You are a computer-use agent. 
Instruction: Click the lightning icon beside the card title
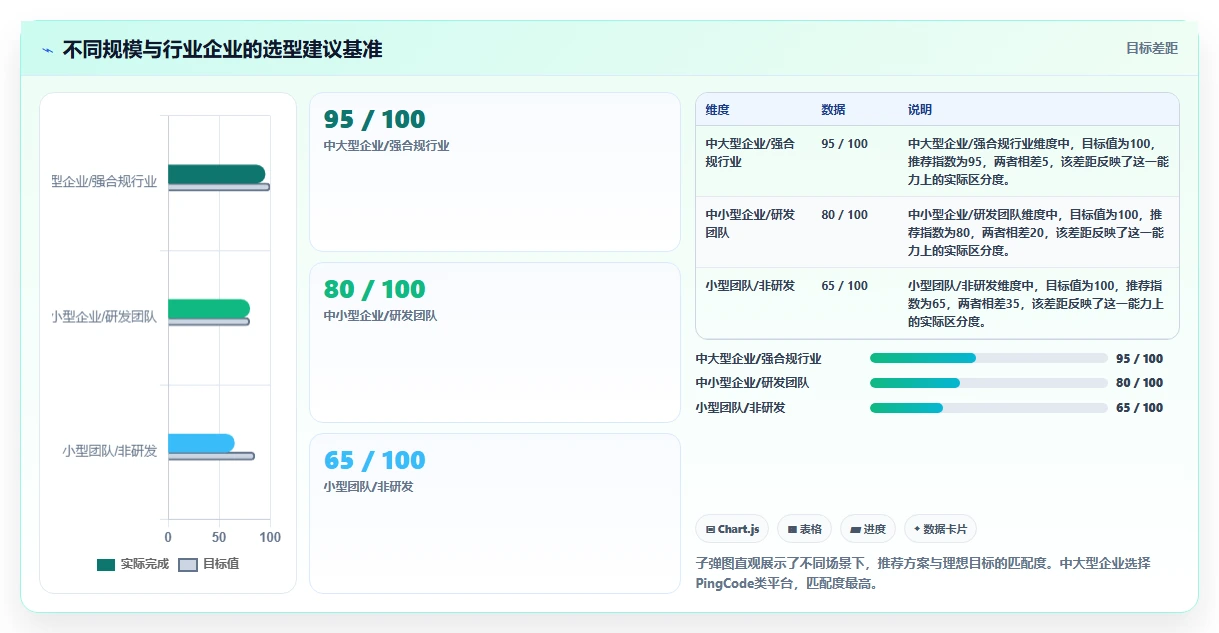(47, 49)
